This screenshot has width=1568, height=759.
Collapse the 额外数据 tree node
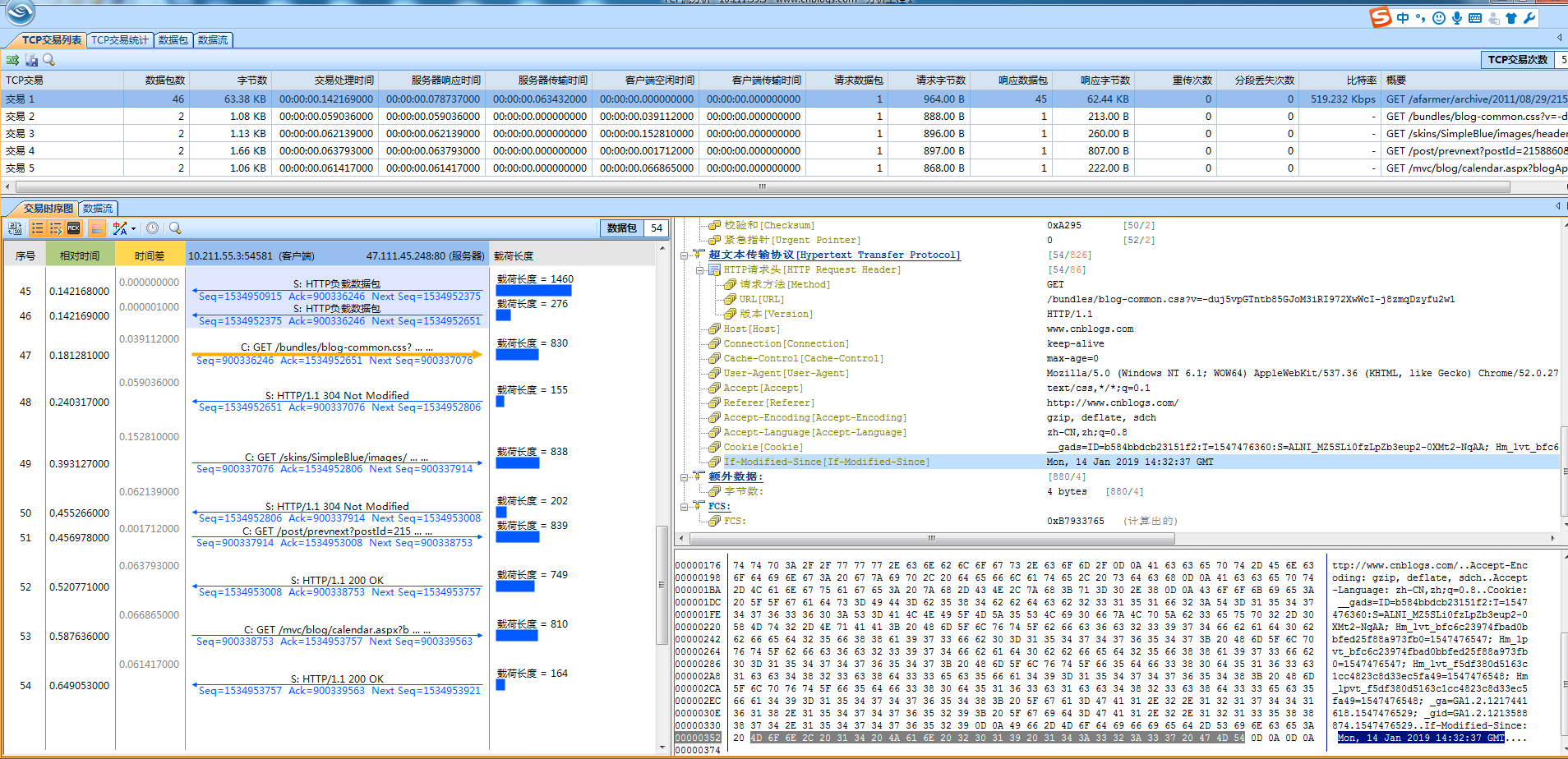click(685, 476)
